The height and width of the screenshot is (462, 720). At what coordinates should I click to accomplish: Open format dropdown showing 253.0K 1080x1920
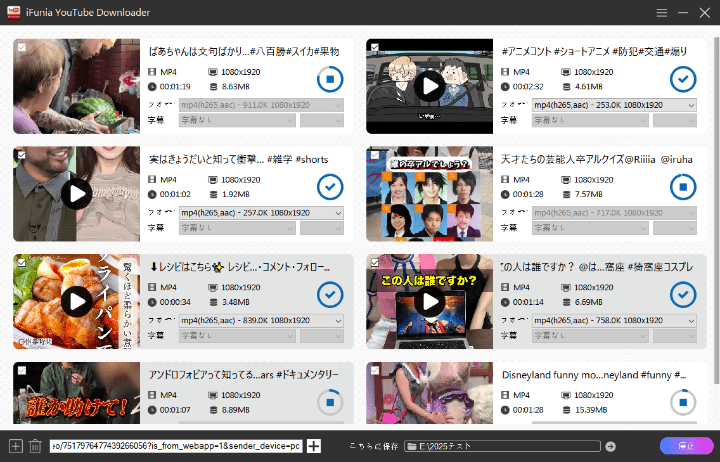(x=614, y=105)
